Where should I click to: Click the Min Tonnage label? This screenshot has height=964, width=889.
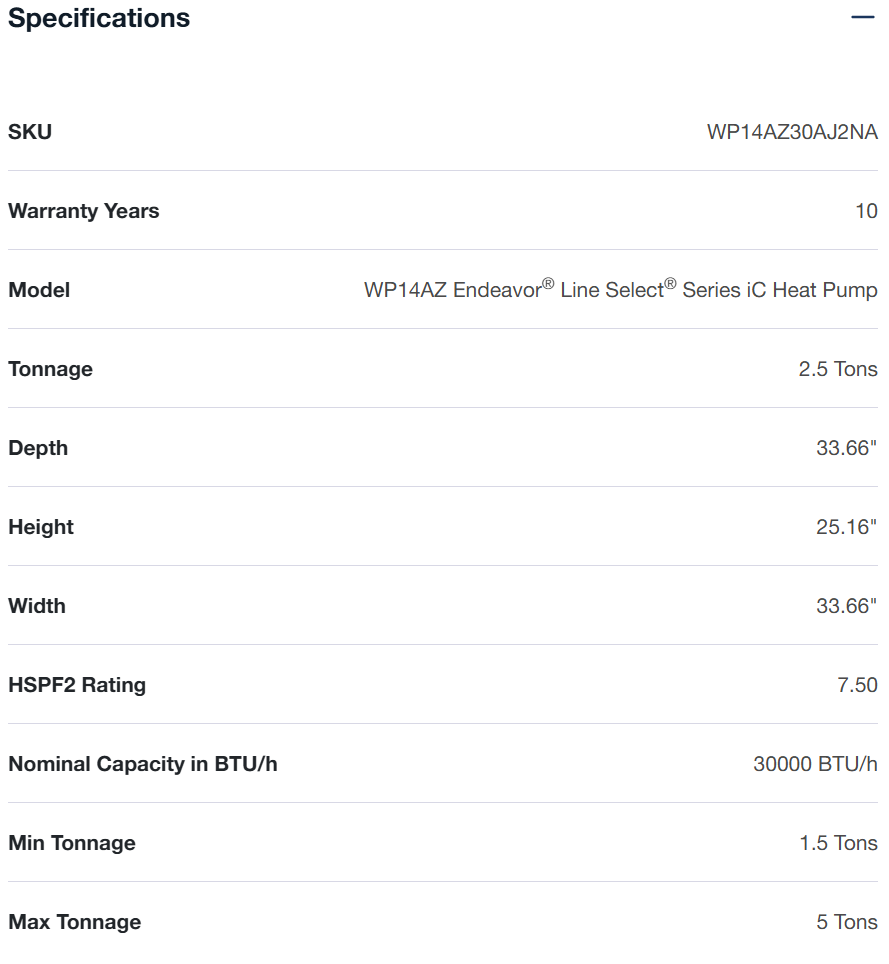[72, 843]
